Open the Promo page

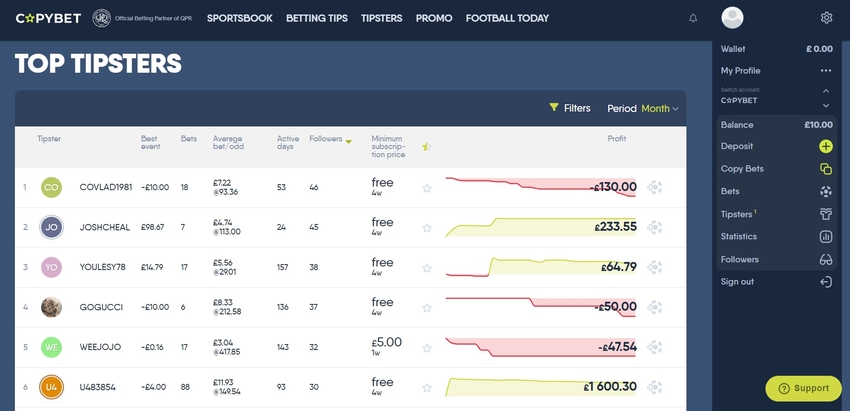click(434, 18)
